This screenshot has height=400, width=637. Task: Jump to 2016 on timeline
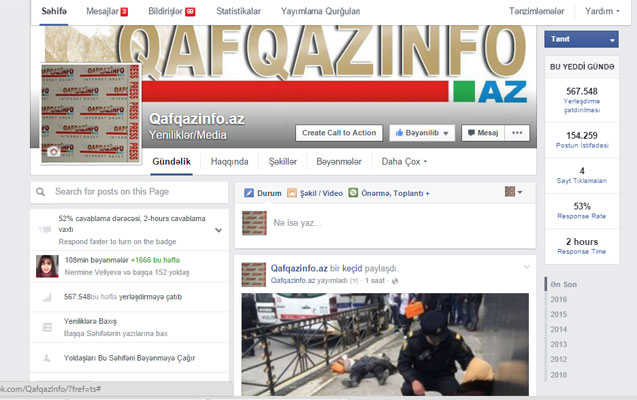(x=559, y=299)
